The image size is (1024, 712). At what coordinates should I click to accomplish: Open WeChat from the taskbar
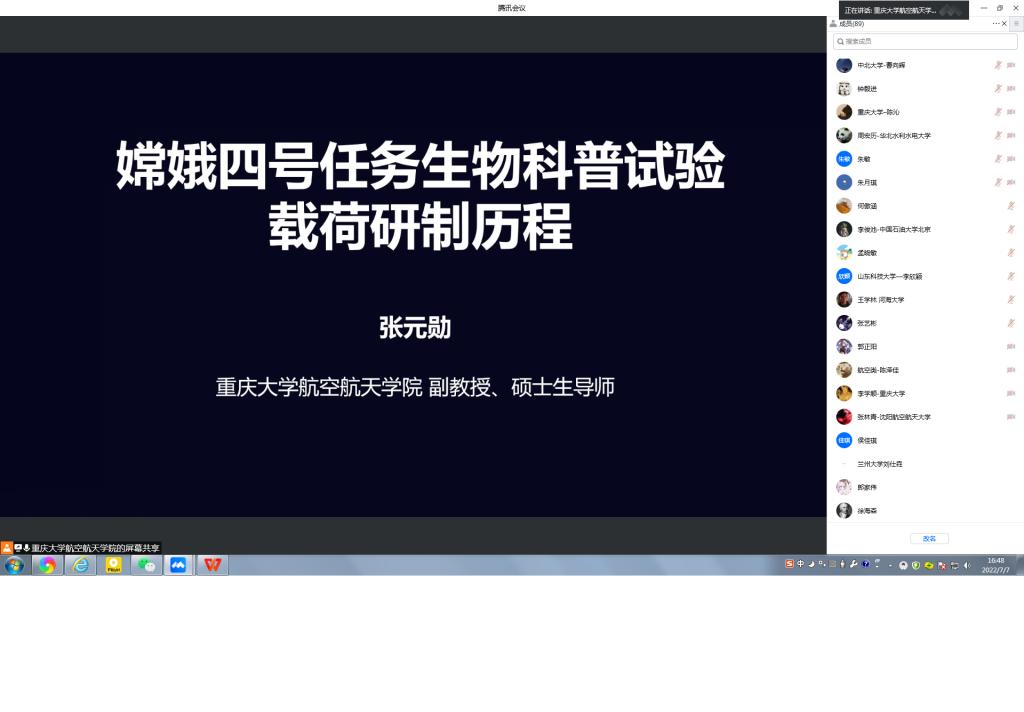tap(147, 565)
